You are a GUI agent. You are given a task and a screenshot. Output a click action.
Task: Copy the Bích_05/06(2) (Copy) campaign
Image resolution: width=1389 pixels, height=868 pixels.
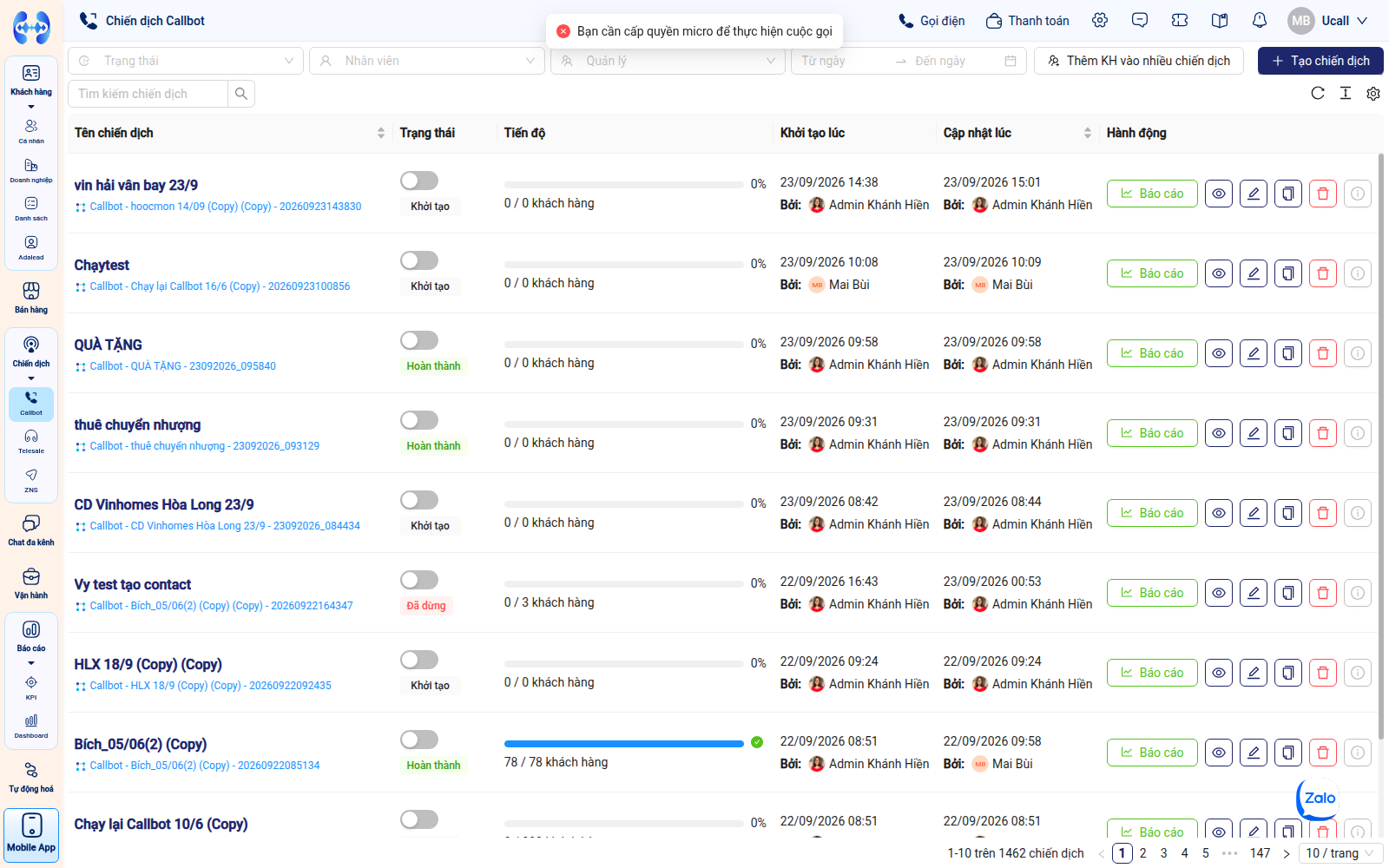tap(1288, 753)
